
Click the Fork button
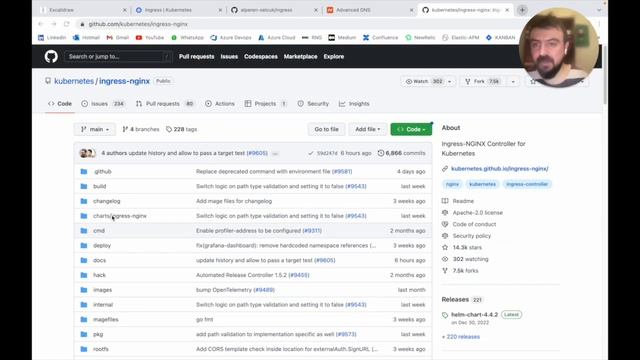[483, 82]
